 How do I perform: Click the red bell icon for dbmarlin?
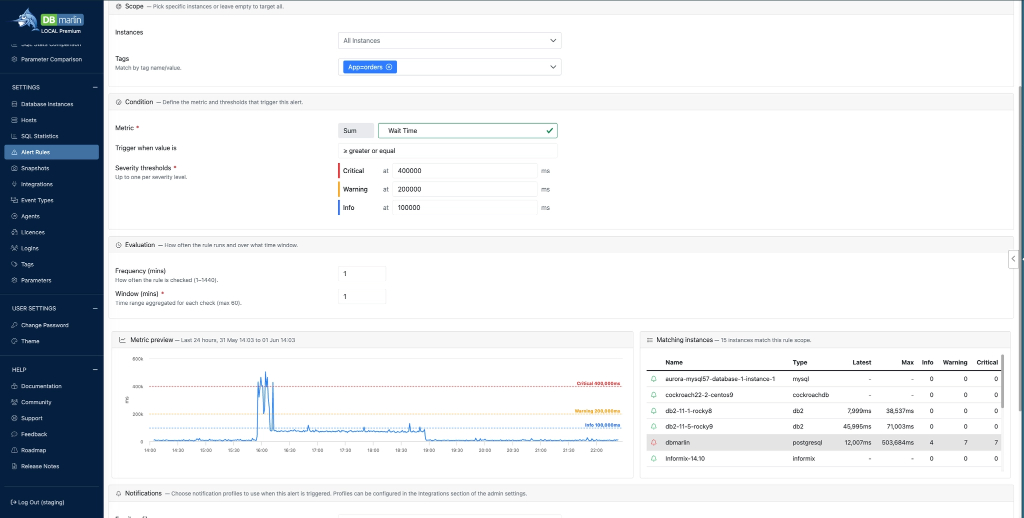tap(653, 442)
